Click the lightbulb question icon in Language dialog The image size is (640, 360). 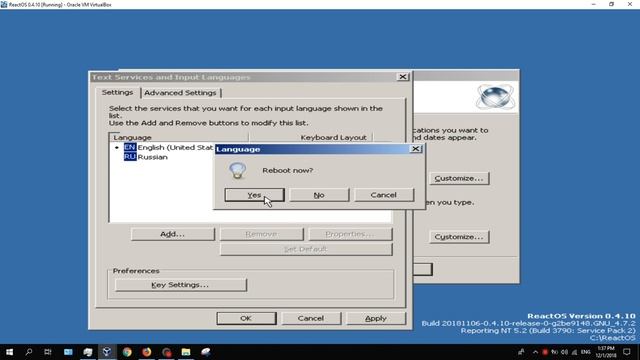[x=238, y=170]
